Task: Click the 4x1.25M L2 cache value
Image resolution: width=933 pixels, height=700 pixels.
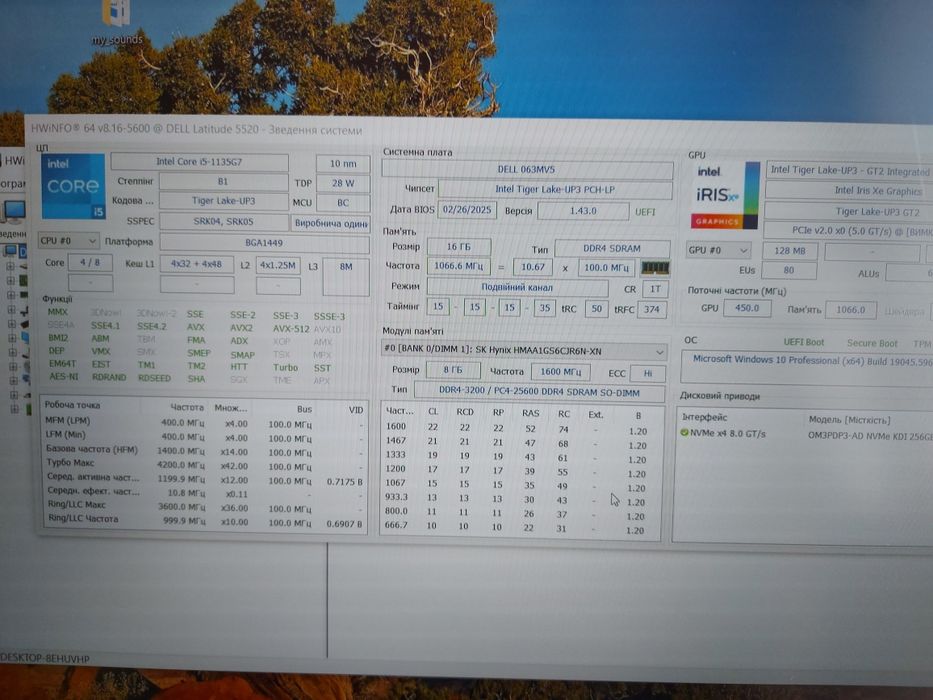Action: [278, 265]
